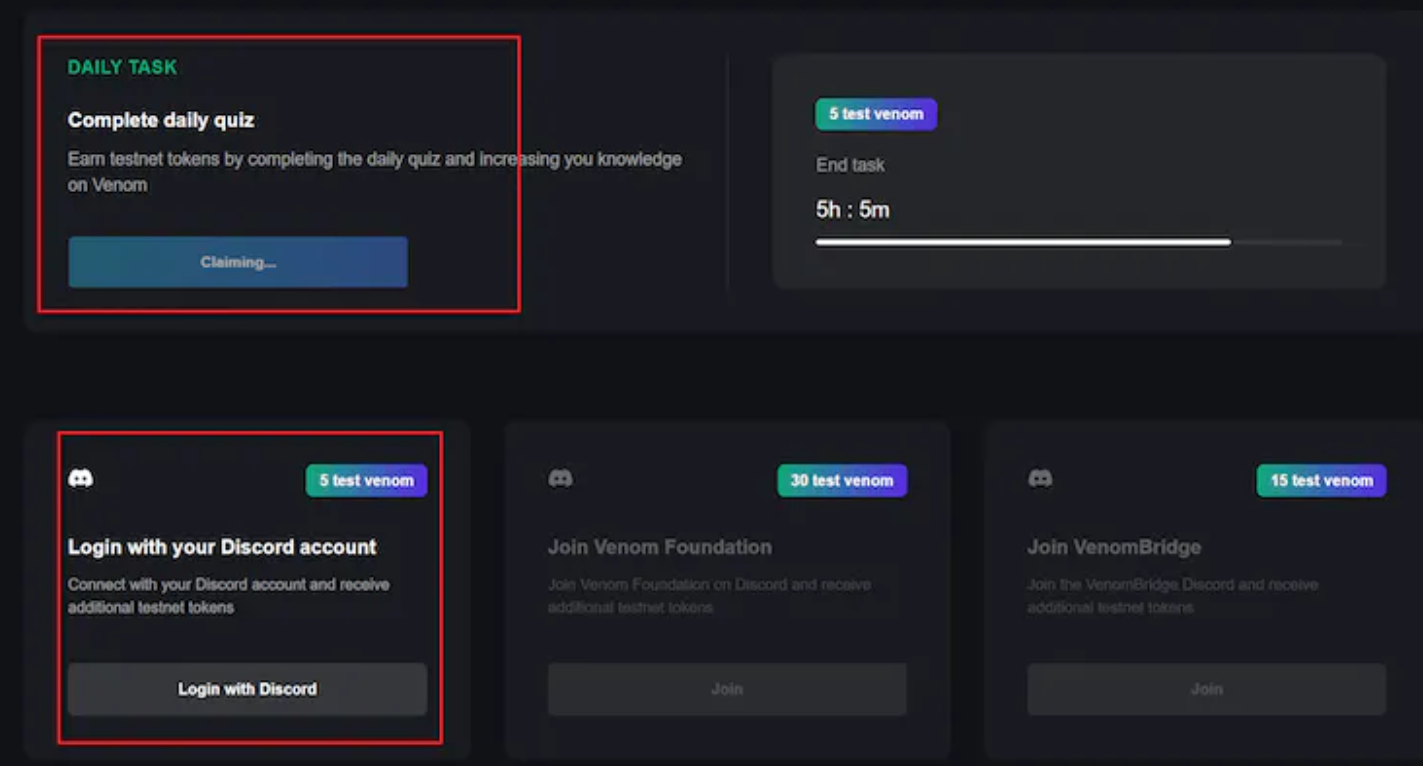Screen dimensions: 1423x766
Task: Click the Discord icon on the Login card
Action: 81,479
